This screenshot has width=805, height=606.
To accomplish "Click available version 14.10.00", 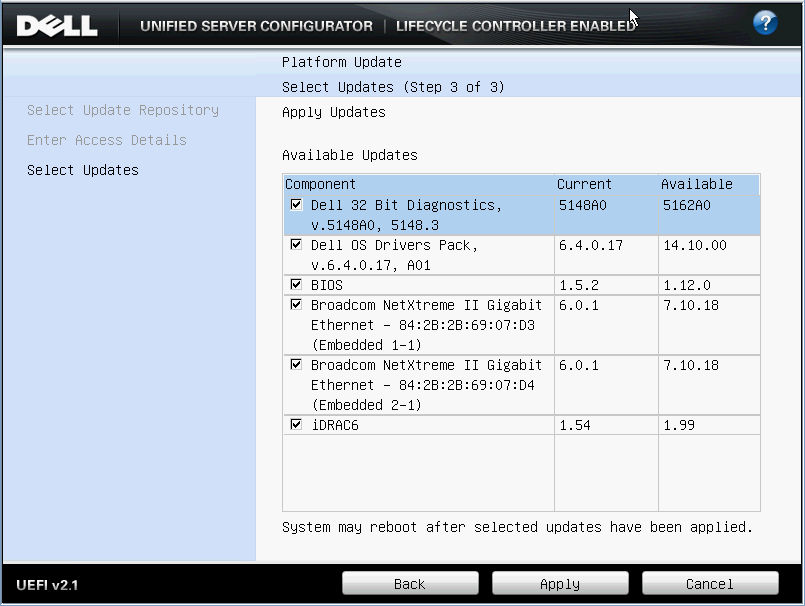I will point(695,245).
